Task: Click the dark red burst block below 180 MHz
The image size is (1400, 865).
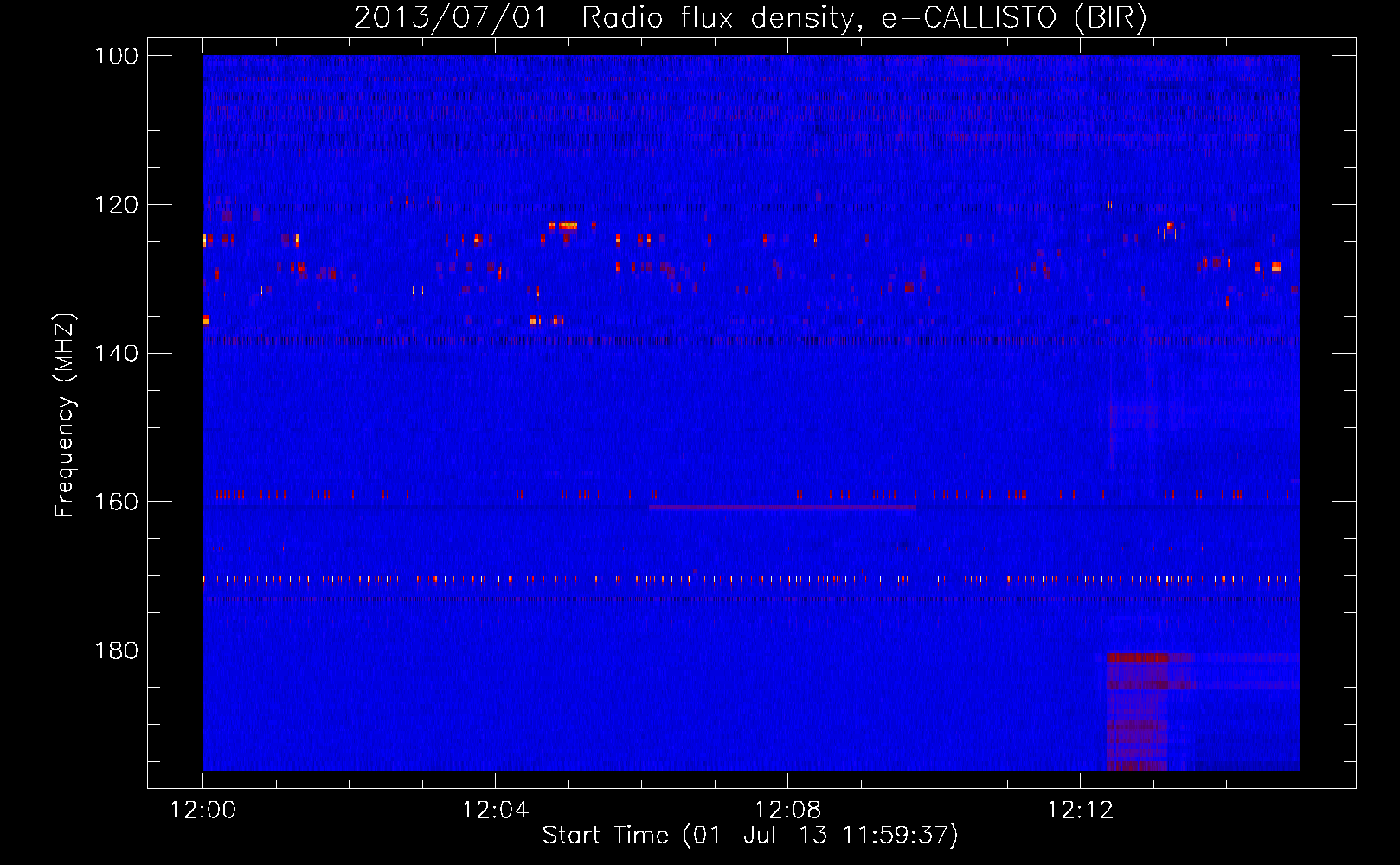Action: click(1138, 712)
